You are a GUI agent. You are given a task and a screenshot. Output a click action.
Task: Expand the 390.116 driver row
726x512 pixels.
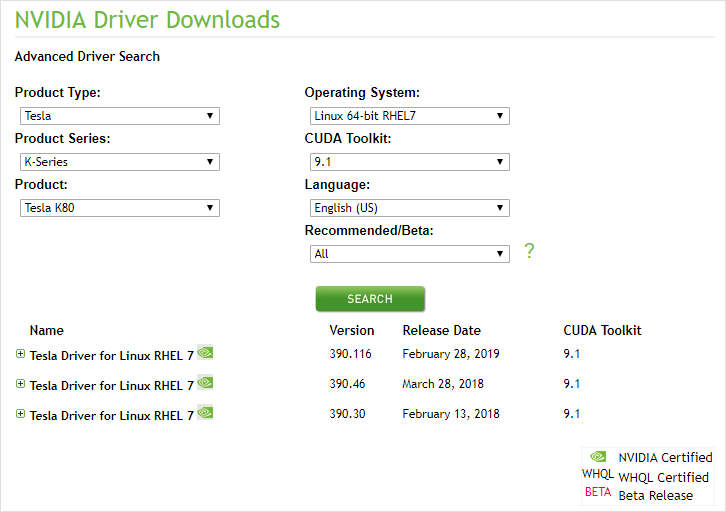click(20, 354)
